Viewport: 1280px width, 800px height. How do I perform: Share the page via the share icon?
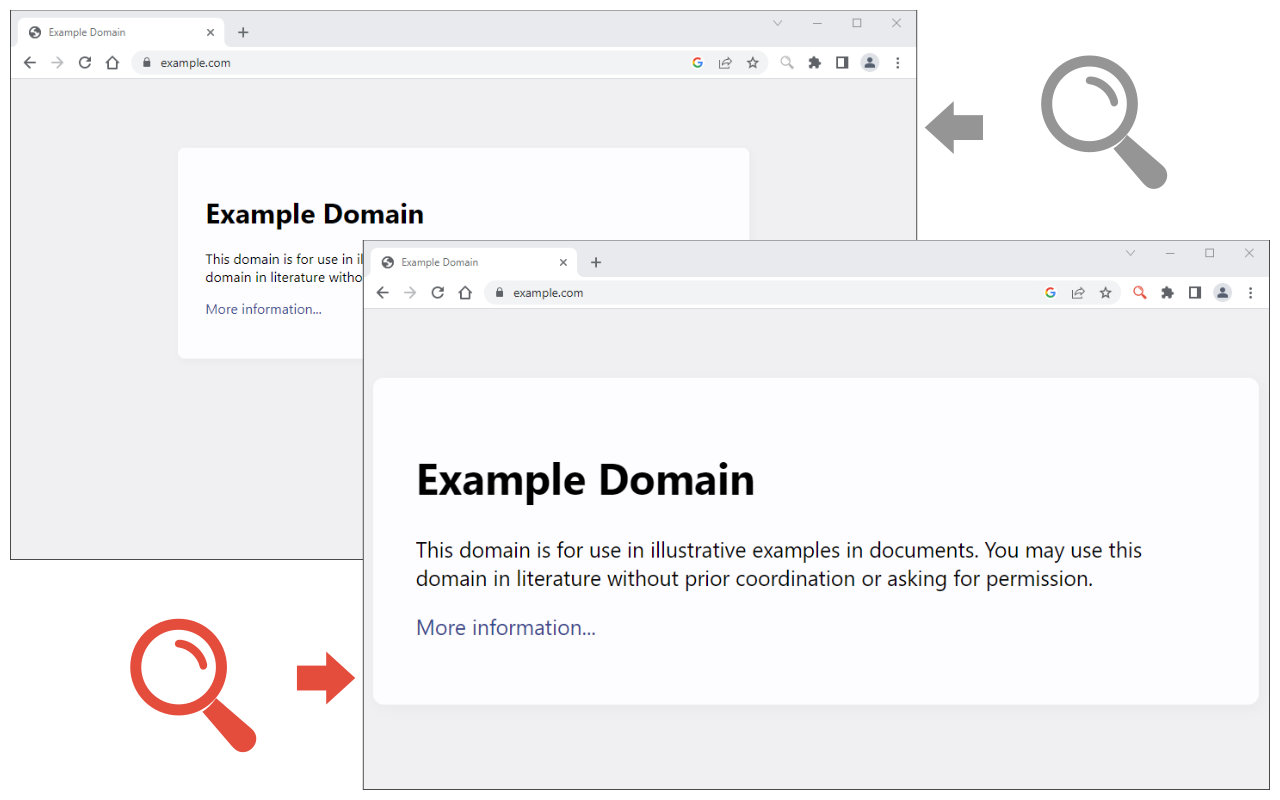point(1078,292)
